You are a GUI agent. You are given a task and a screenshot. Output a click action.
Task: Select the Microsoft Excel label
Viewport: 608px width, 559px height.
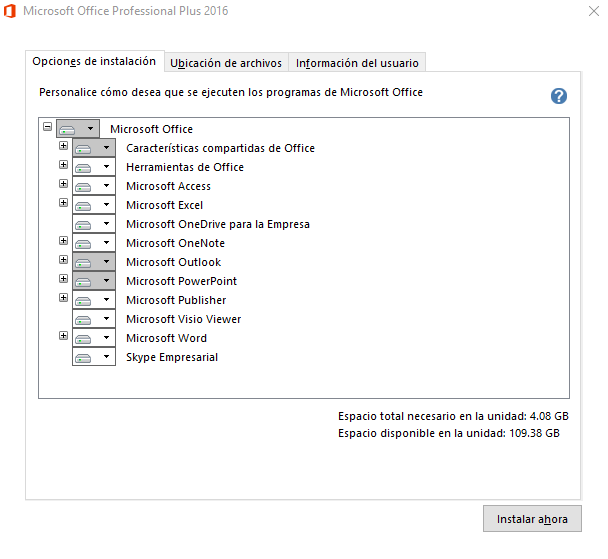(164, 205)
